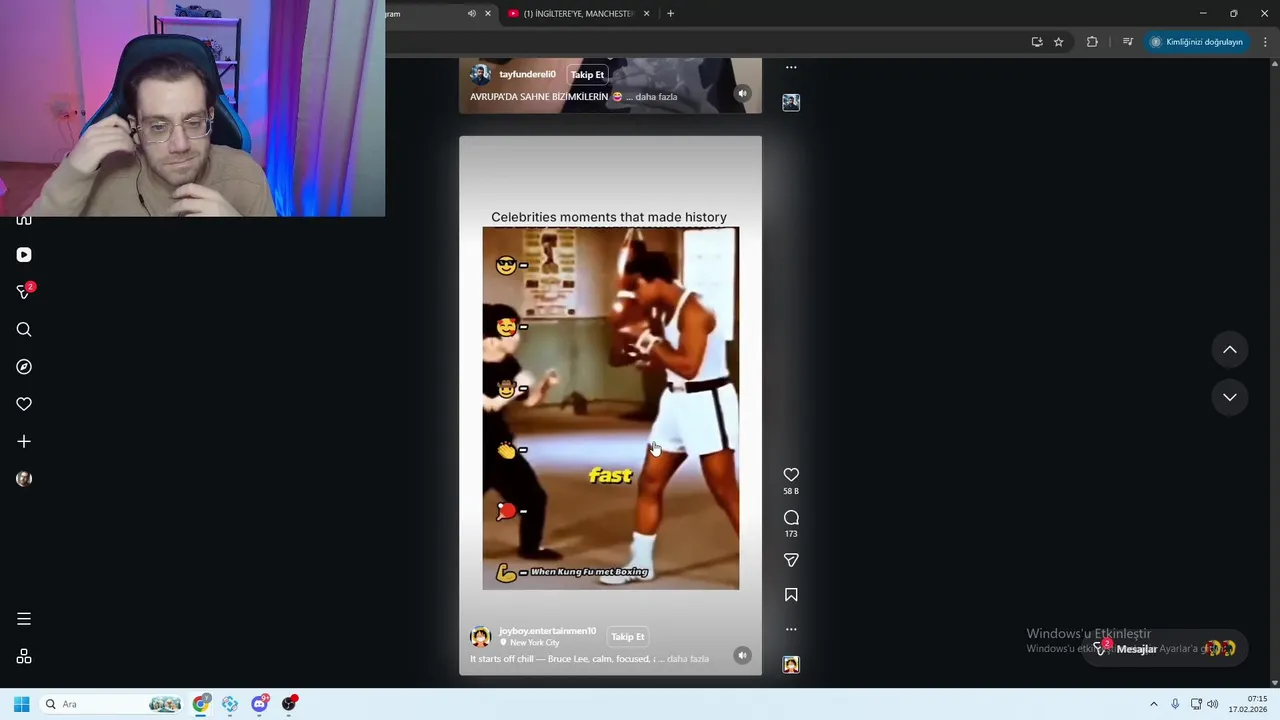Image resolution: width=1280 pixels, height=720 pixels.
Task: Open audio thumbnail of joyboy reel
Action: point(791,665)
